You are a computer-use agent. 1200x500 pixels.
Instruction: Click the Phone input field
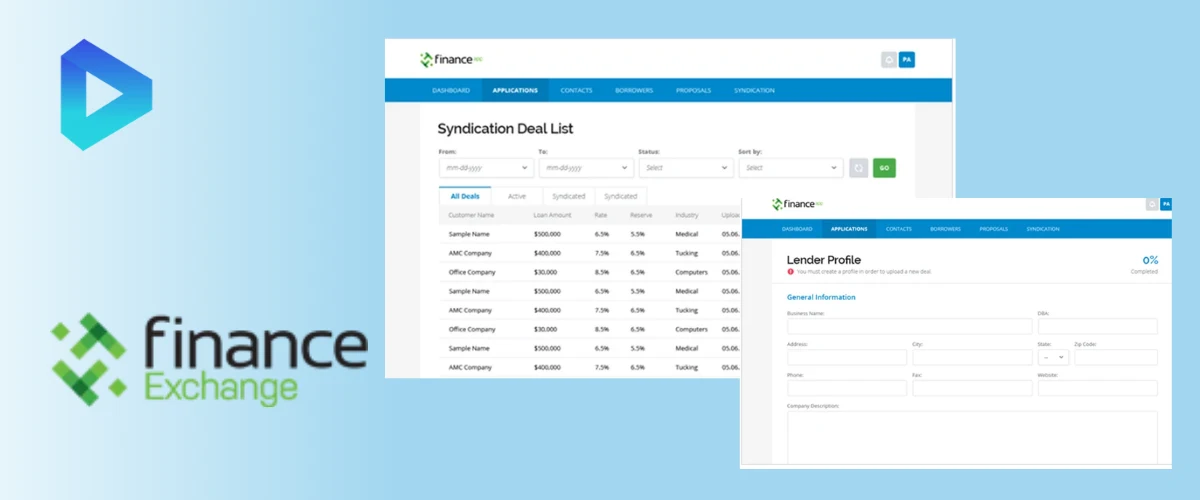847,388
